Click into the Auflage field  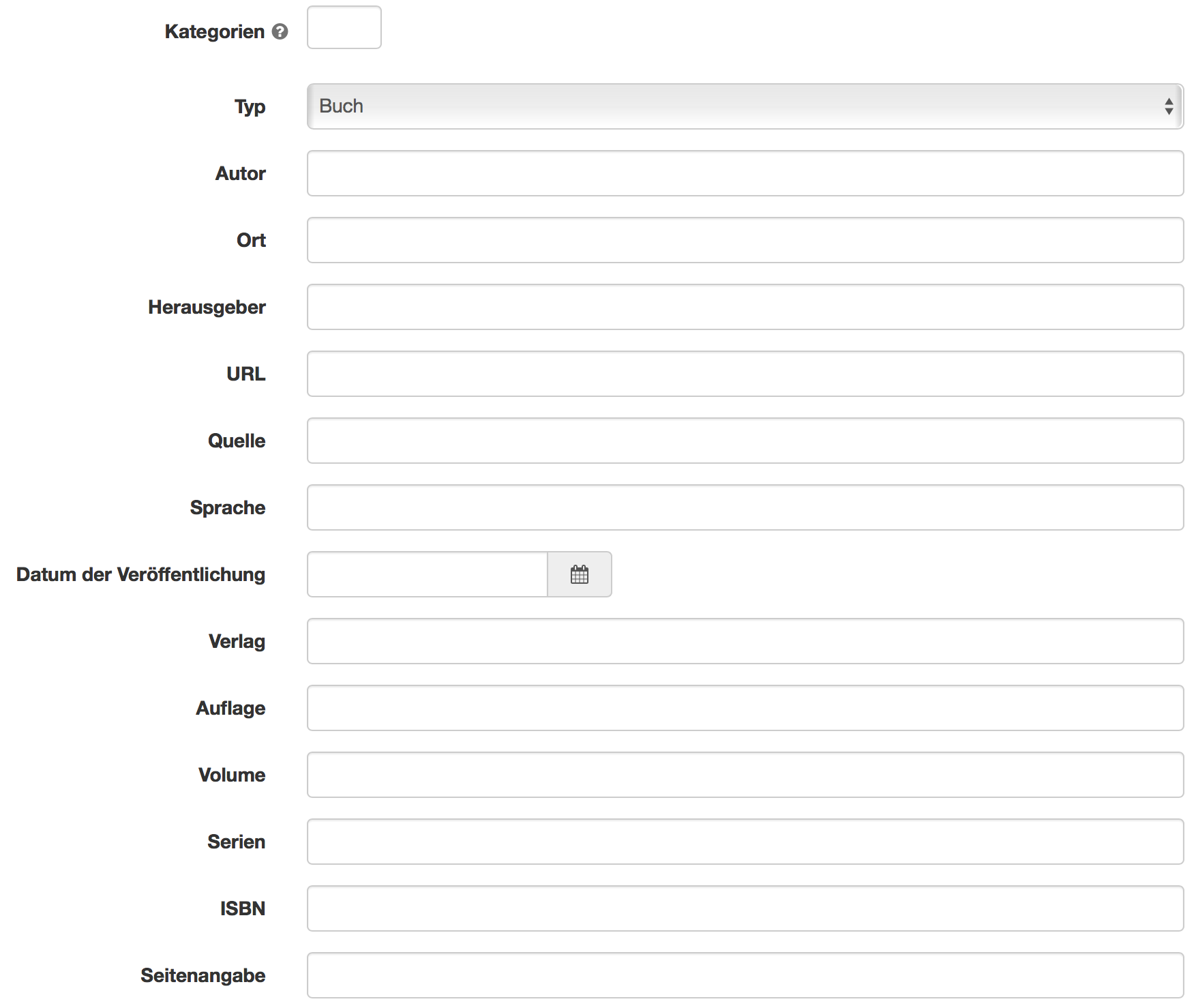pos(745,708)
